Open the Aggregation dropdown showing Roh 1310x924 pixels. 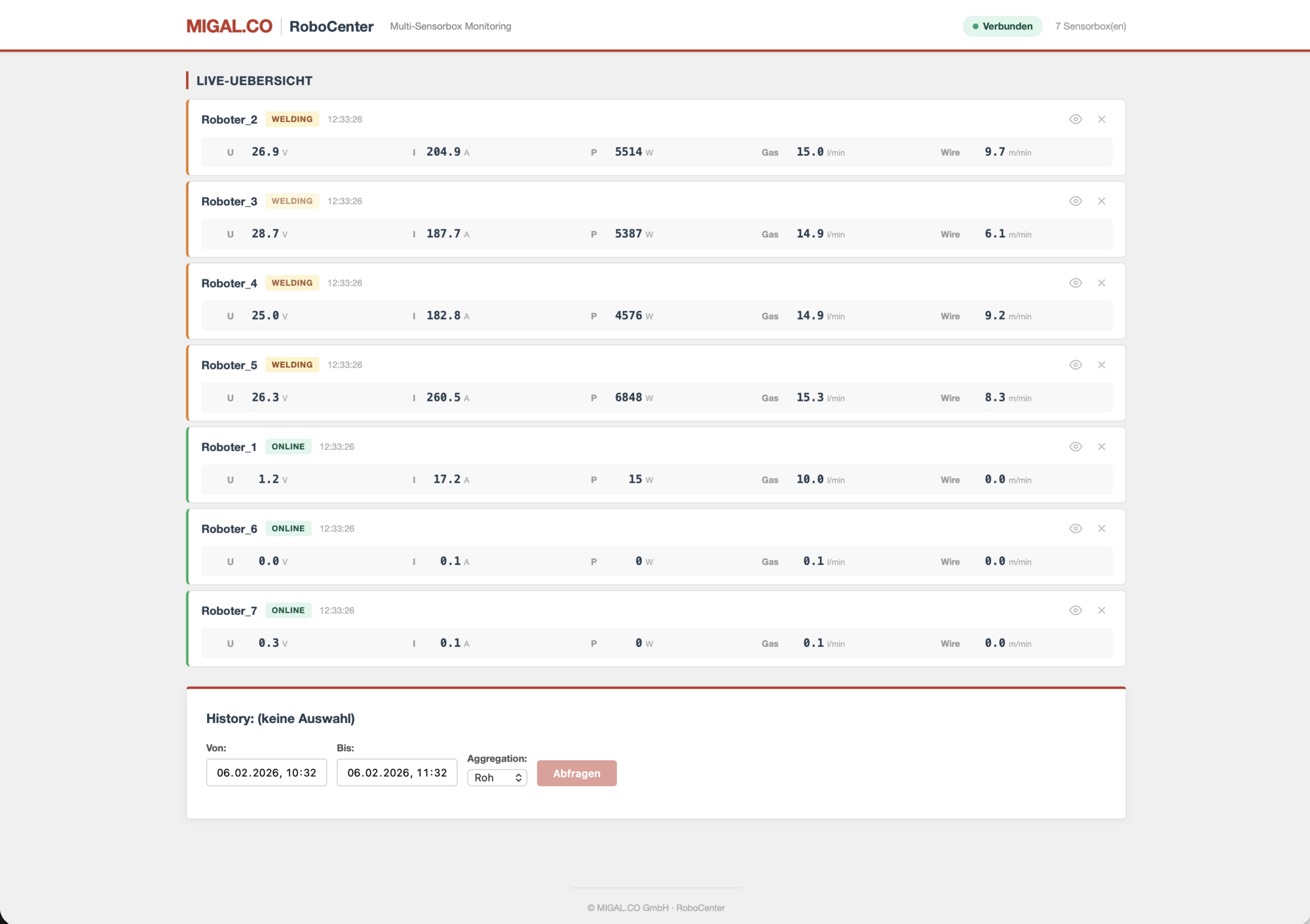(497, 777)
